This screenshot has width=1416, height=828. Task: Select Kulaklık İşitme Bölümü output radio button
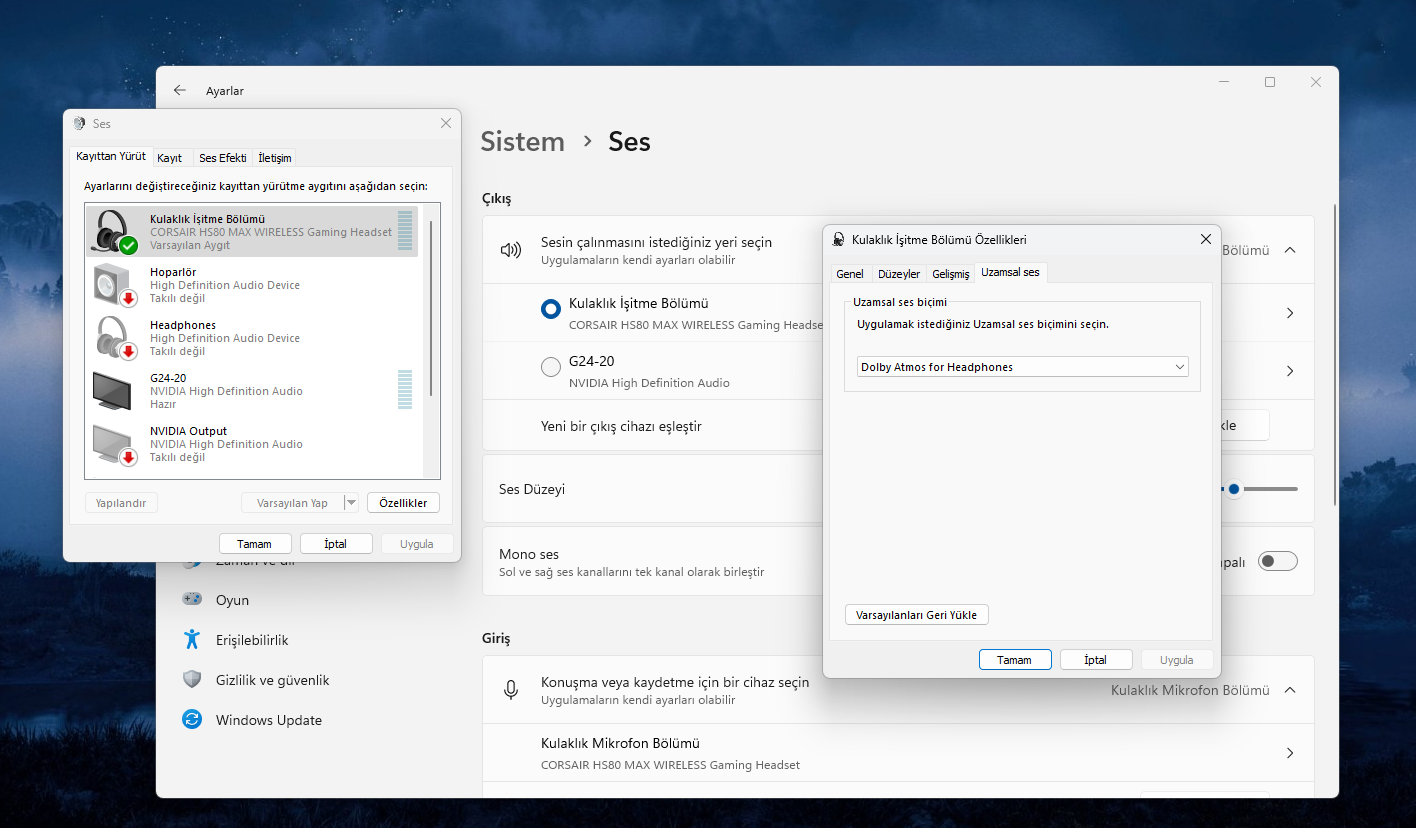pyautogui.click(x=550, y=310)
